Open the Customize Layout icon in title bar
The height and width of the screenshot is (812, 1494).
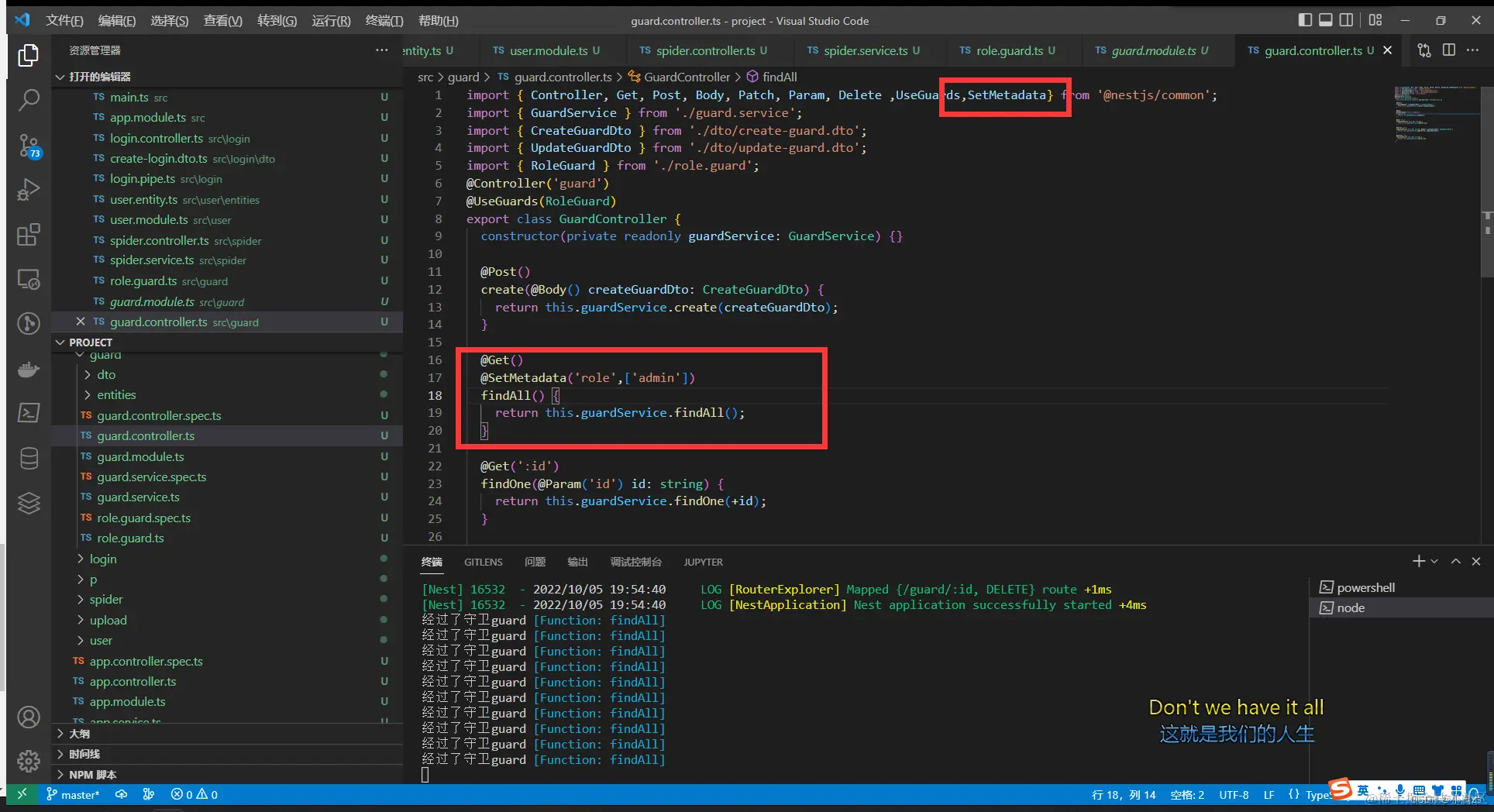pyautogui.click(x=1375, y=20)
